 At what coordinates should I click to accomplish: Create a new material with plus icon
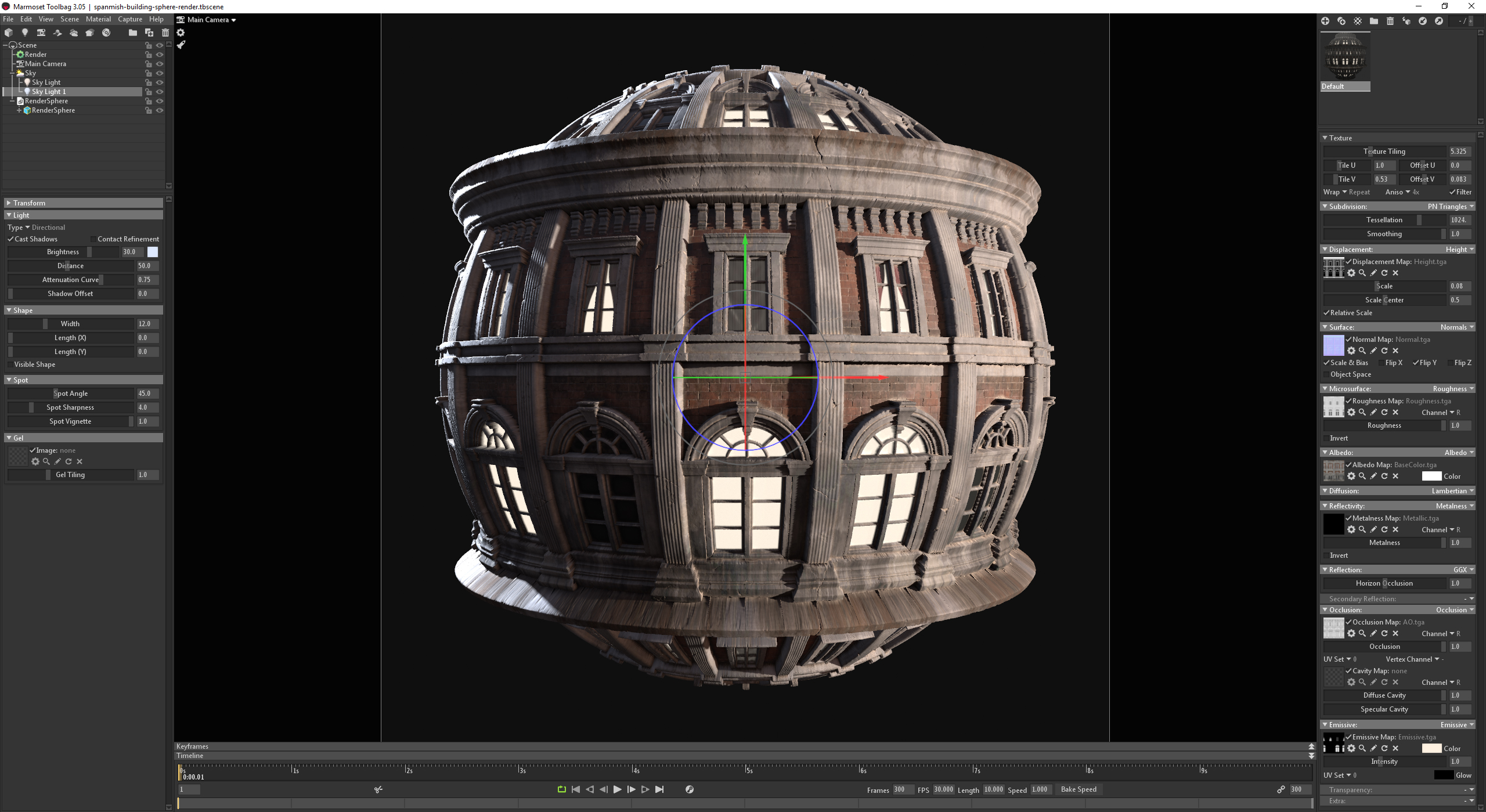pos(1325,21)
